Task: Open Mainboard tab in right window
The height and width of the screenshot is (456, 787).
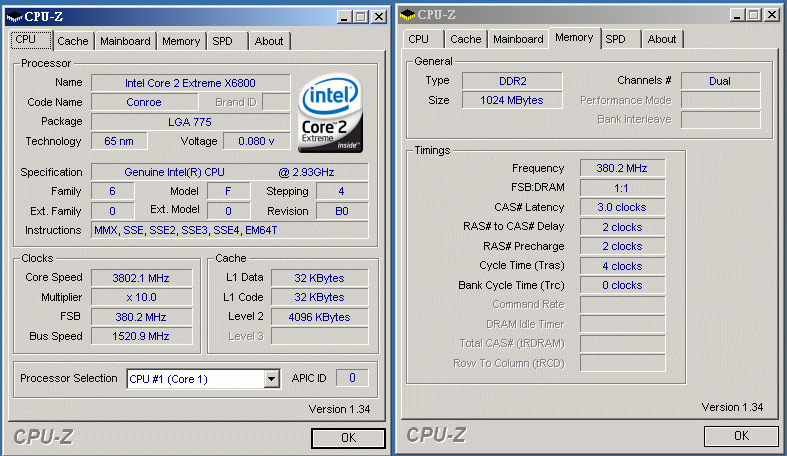Action: (x=518, y=39)
